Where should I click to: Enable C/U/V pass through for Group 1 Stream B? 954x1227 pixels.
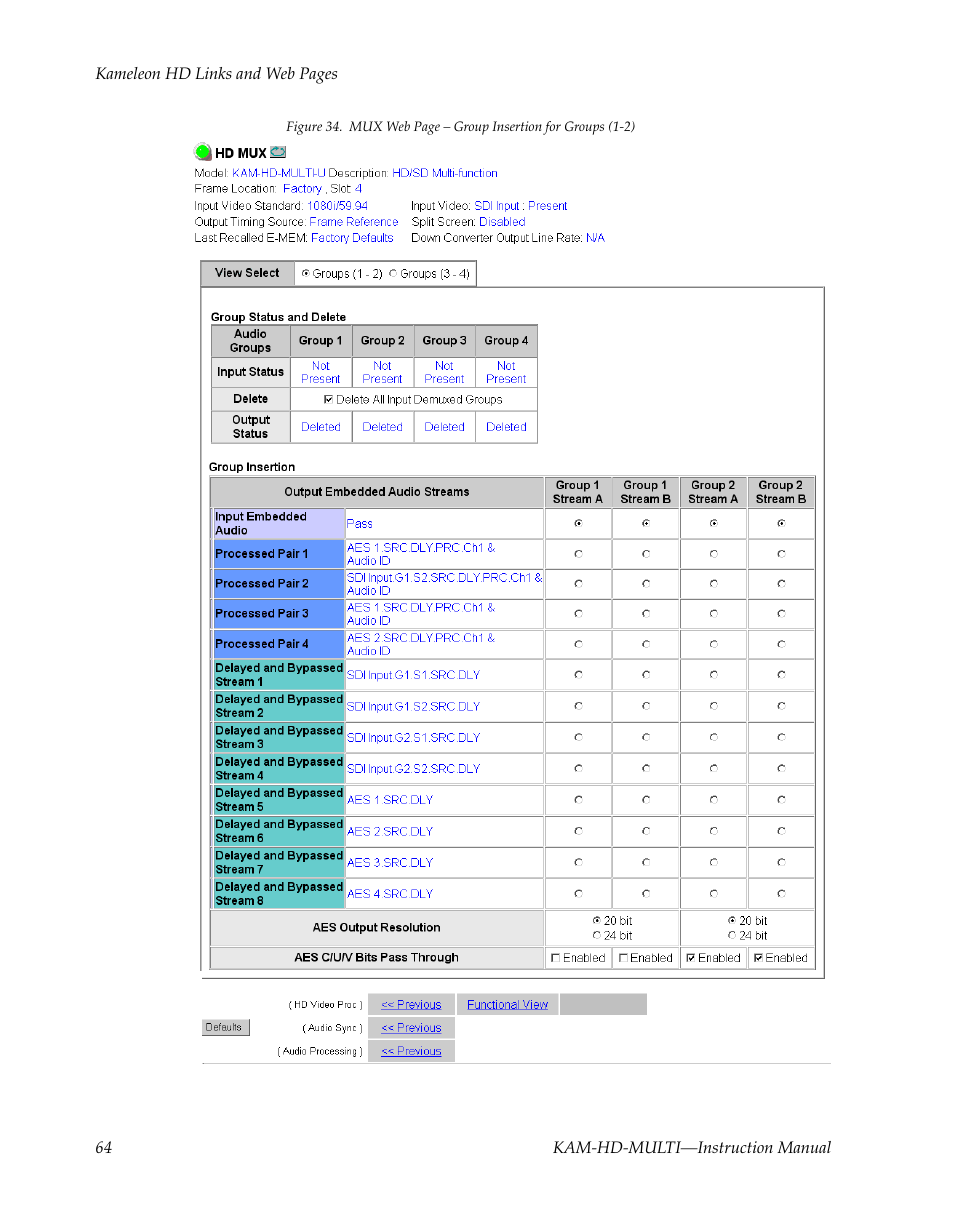(623, 958)
